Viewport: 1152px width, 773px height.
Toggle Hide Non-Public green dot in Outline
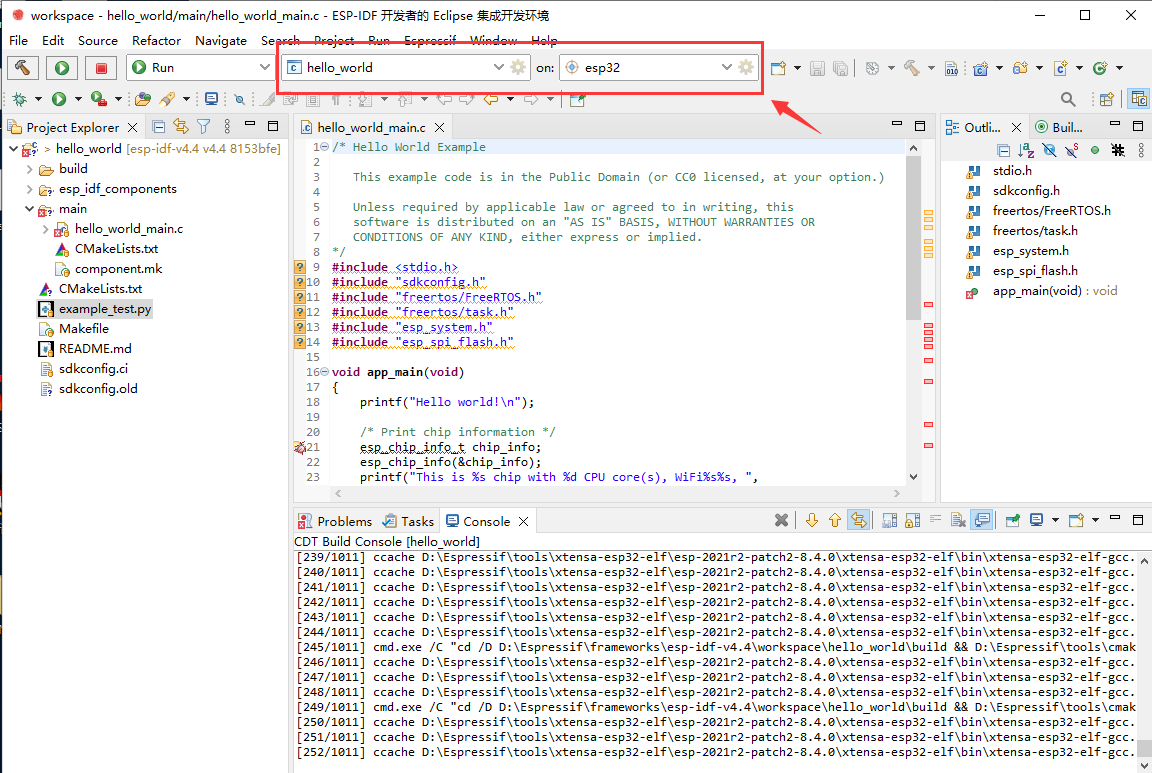pyautogui.click(x=1095, y=150)
